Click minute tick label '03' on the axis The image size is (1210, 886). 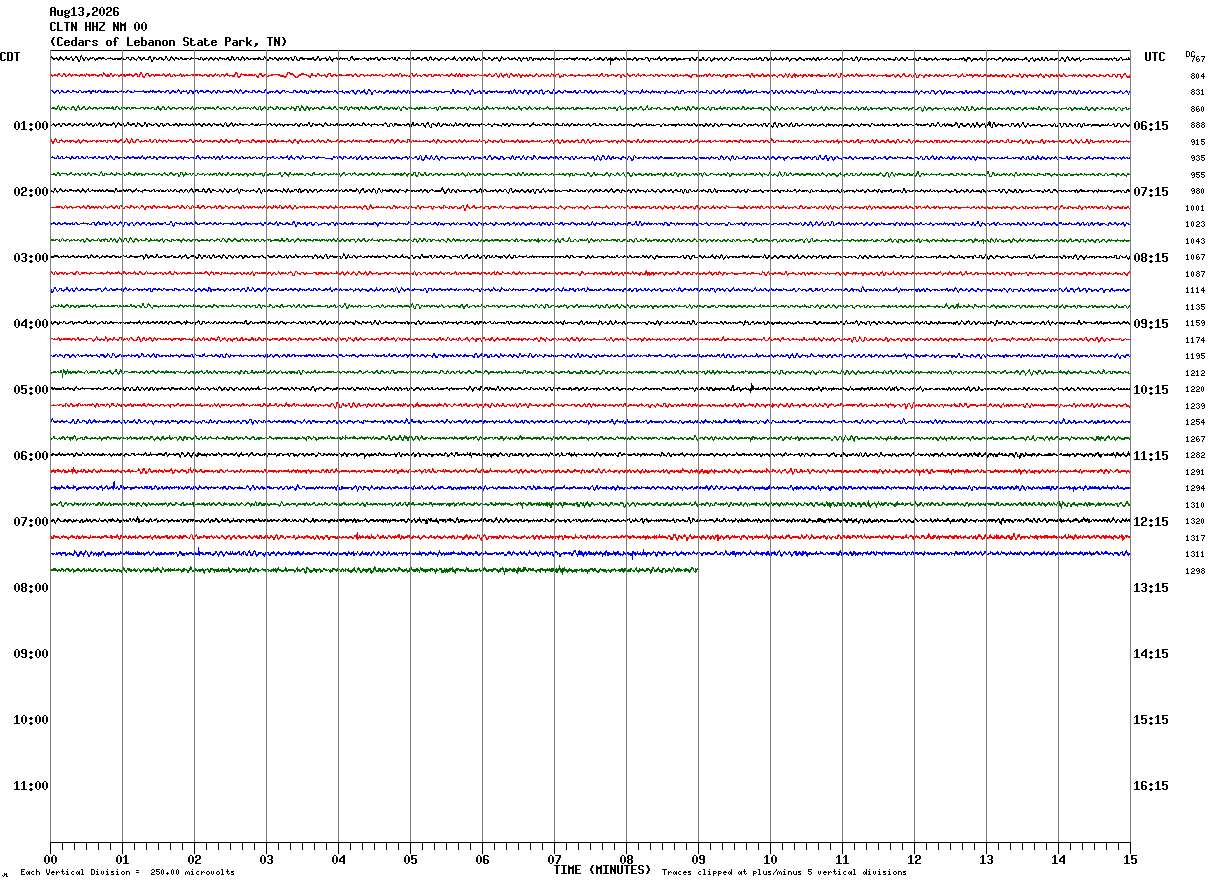pos(266,860)
